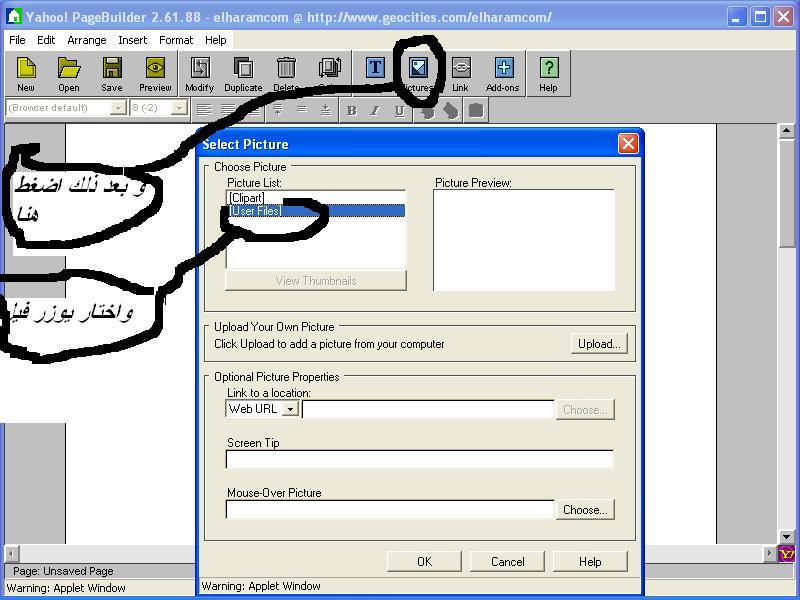Click vertical scrollbar down arrow

point(786,537)
